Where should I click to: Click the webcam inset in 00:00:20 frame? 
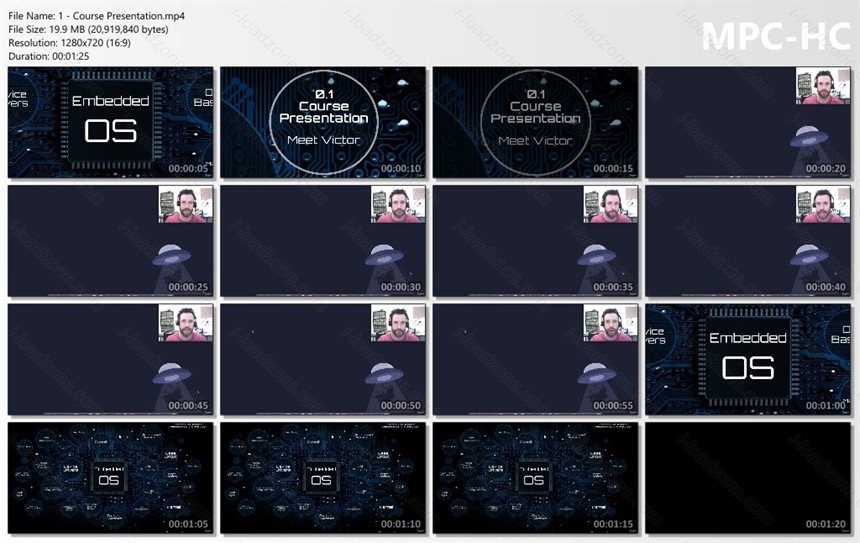click(x=823, y=86)
